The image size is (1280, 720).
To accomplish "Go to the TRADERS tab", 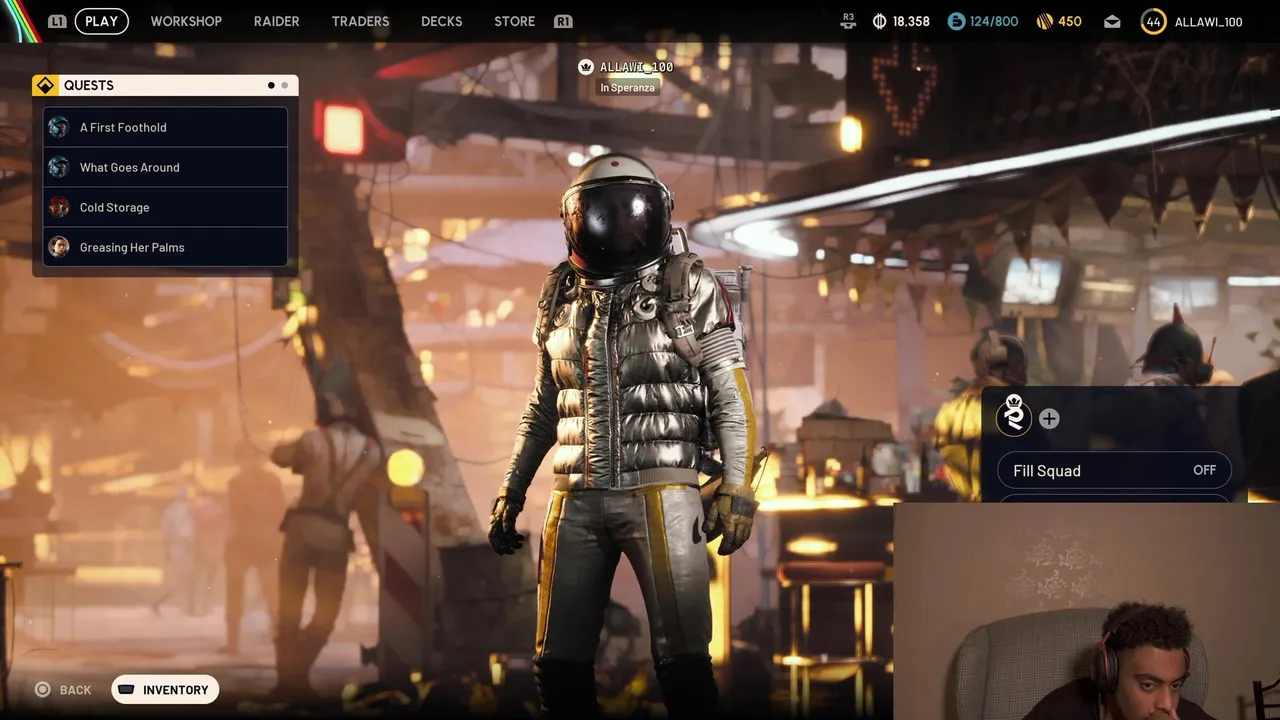I will (x=360, y=21).
